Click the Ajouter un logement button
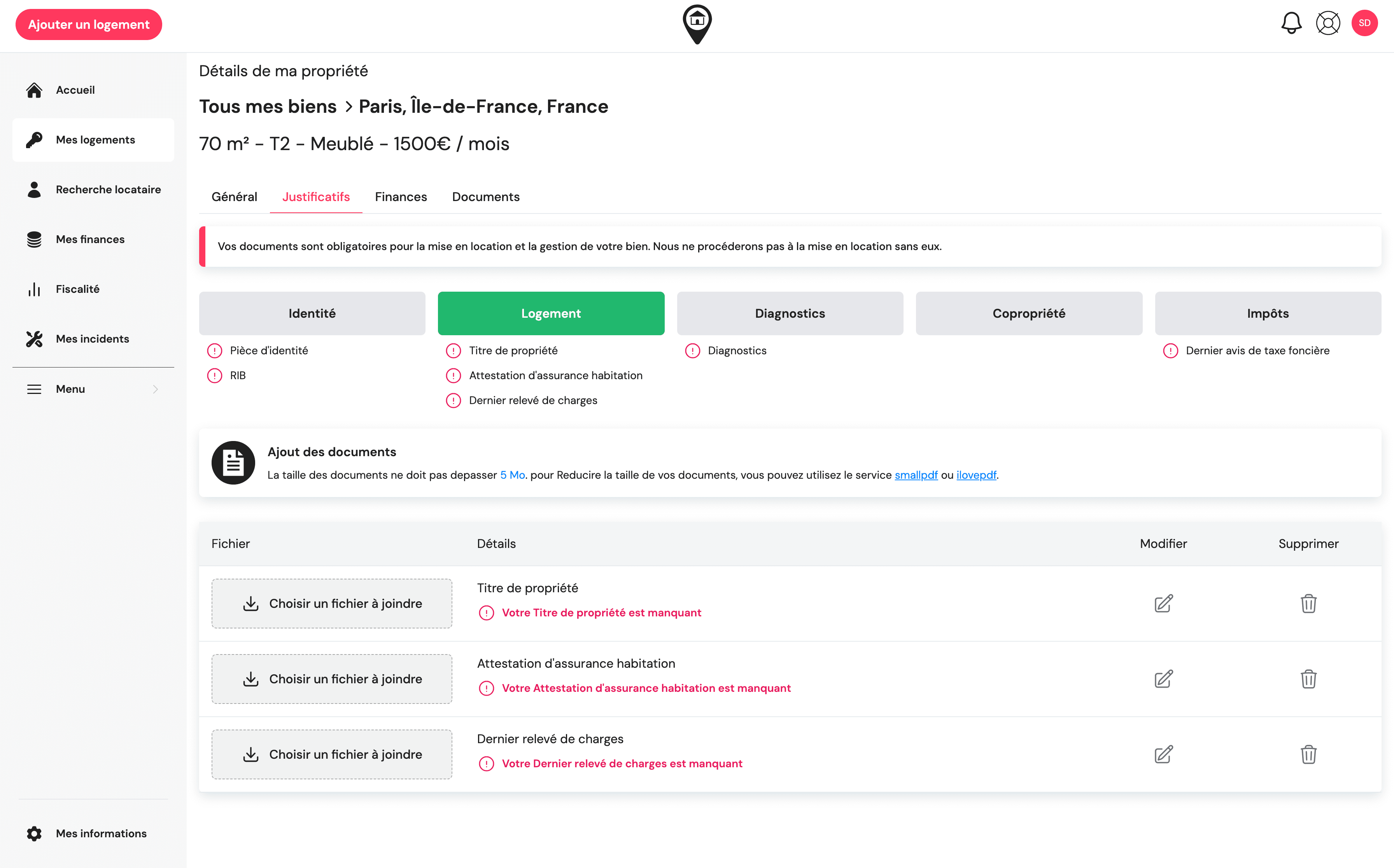This screenshot has height=868, width=1394. 88,24
